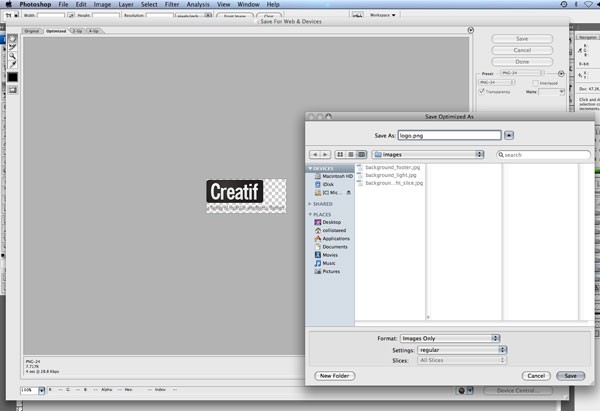Open the browser select dropdown arrow

click(471, 391)
